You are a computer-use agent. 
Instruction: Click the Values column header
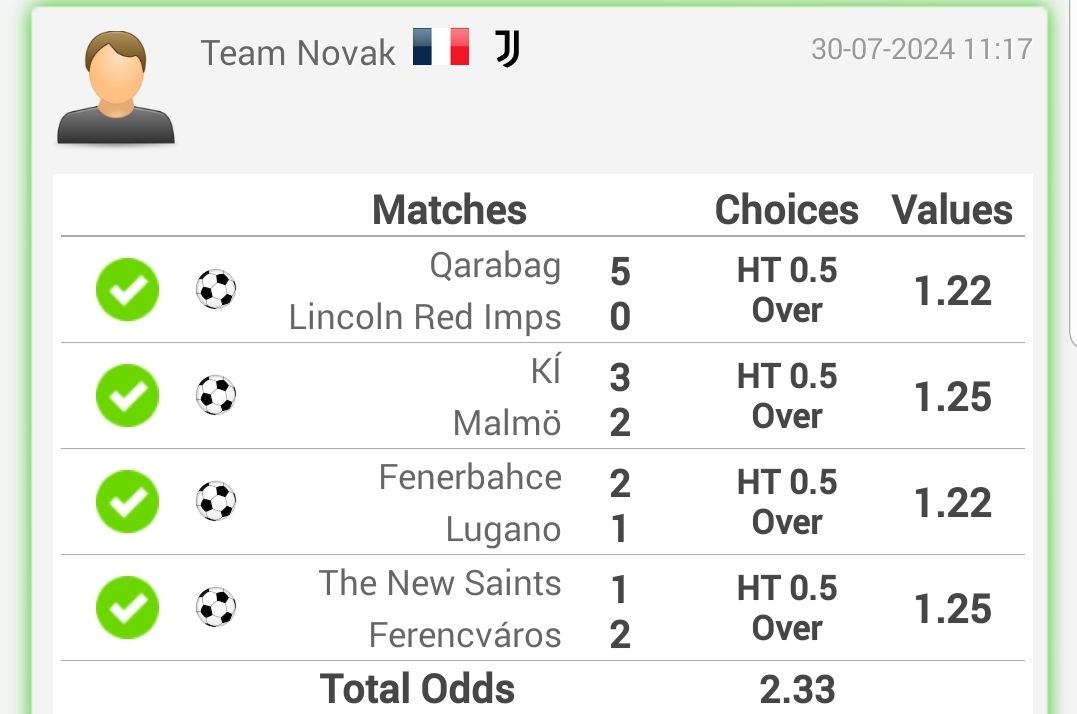952,209
